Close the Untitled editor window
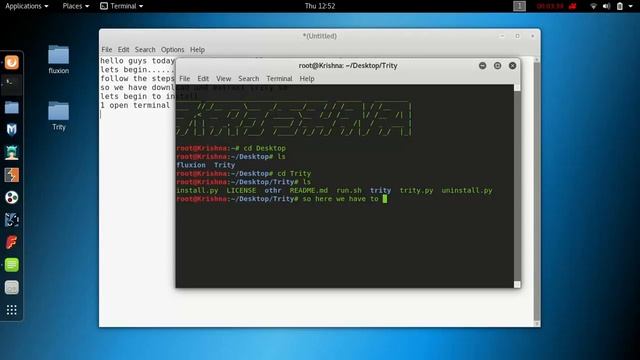 click(x=532, y=36)
